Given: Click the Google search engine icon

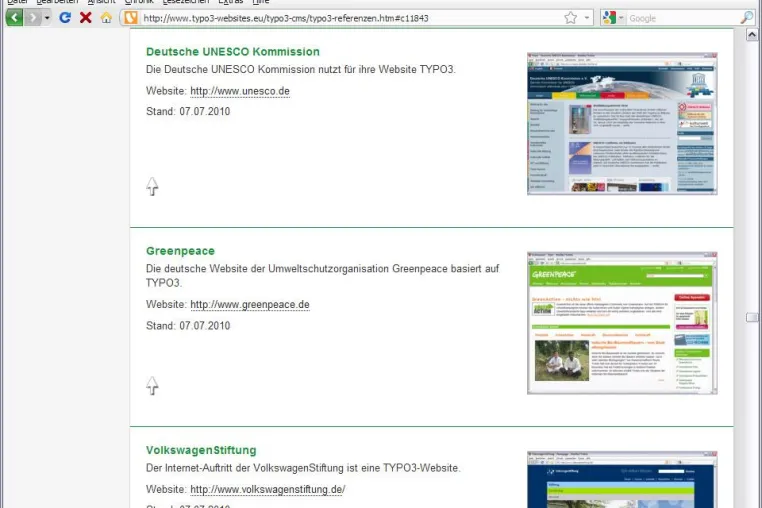Looking at the screenshot, I should [x=608, y=18].
